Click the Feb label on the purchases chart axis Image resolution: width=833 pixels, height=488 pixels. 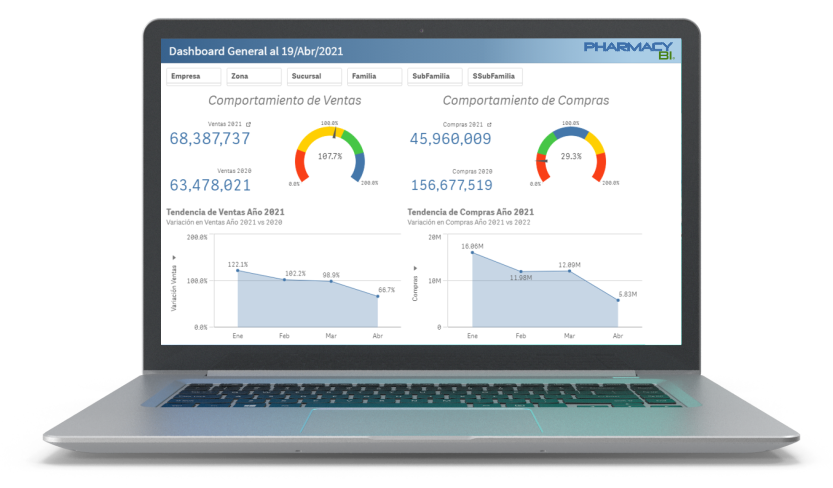pos(521,336)
